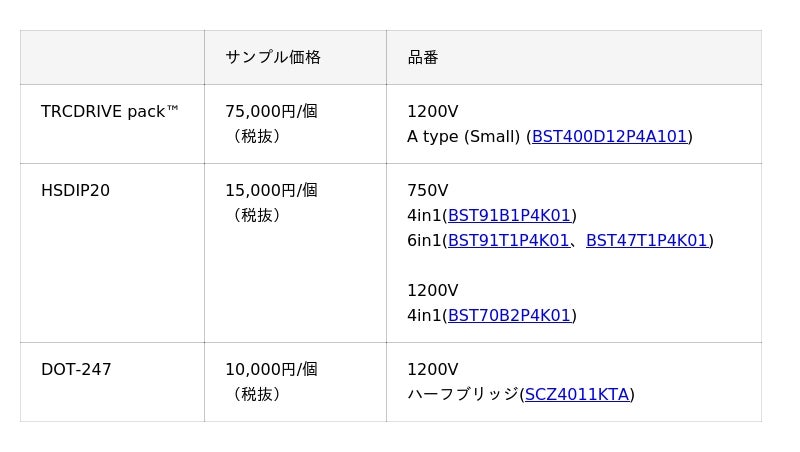Click the ハーフブリッジ label text

462,395
